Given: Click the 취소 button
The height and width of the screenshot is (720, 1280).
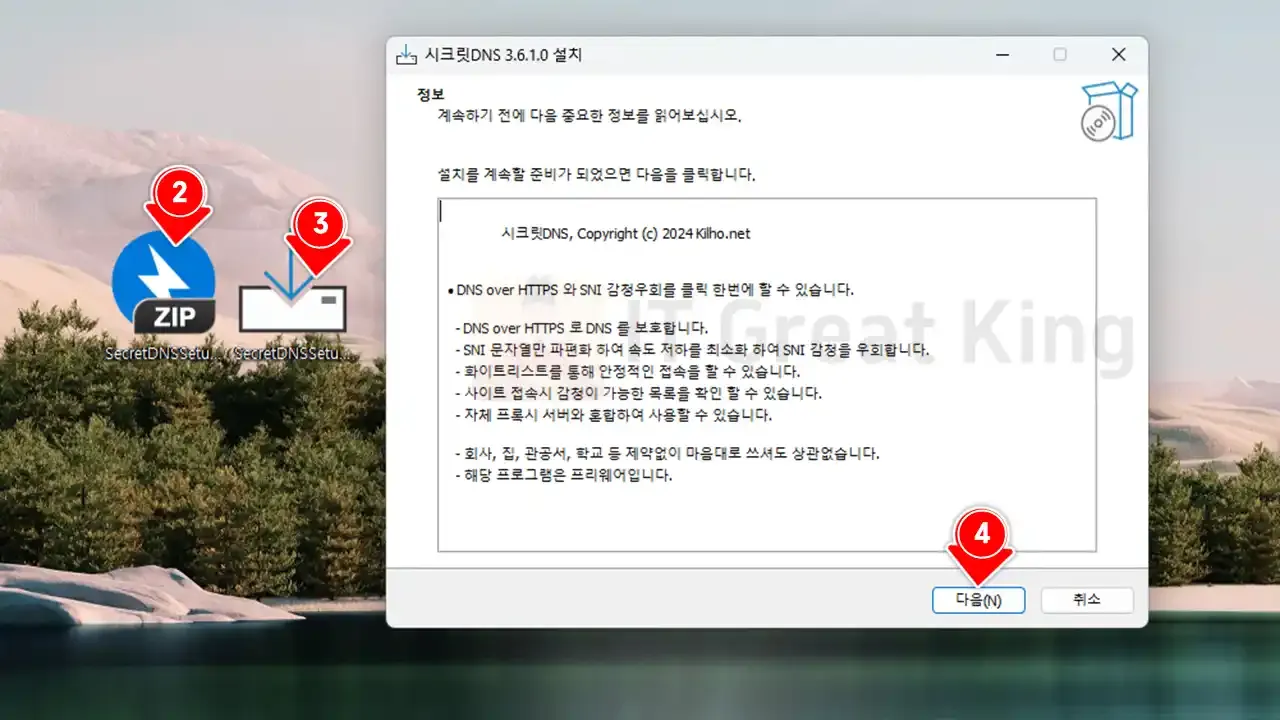Looking at the screenshot, I should tap(1087, 600).
